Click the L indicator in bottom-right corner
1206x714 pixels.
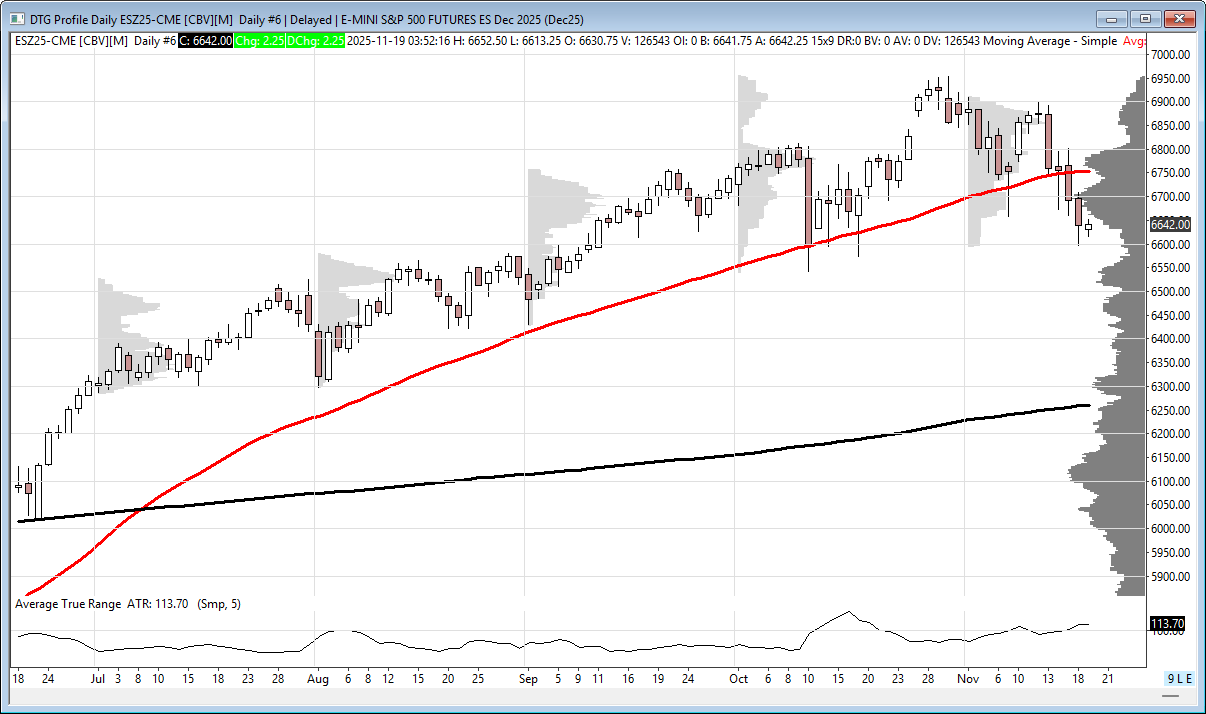pyautogui.click(x=1180, y=679)
